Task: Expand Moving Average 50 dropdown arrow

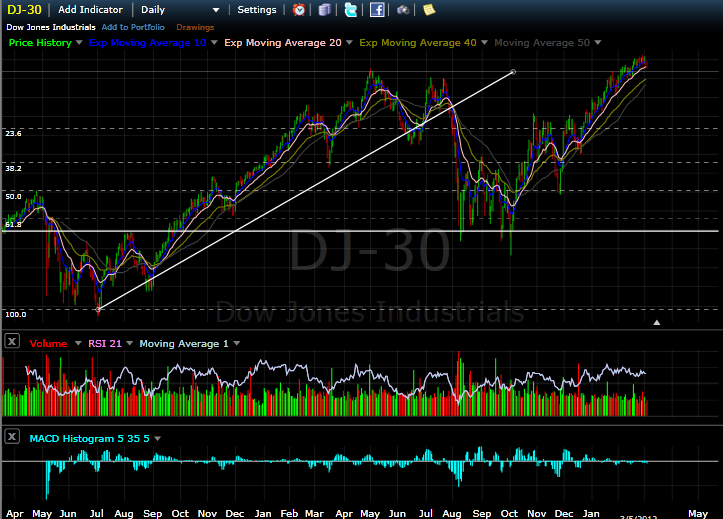Action: tap(598, 42)
